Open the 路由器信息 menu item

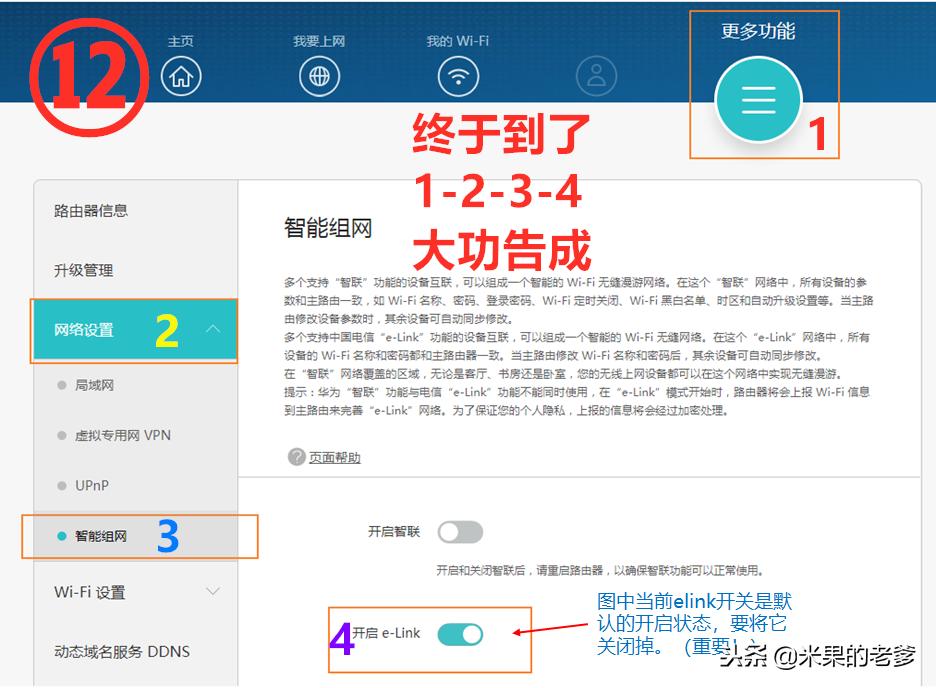90,210
